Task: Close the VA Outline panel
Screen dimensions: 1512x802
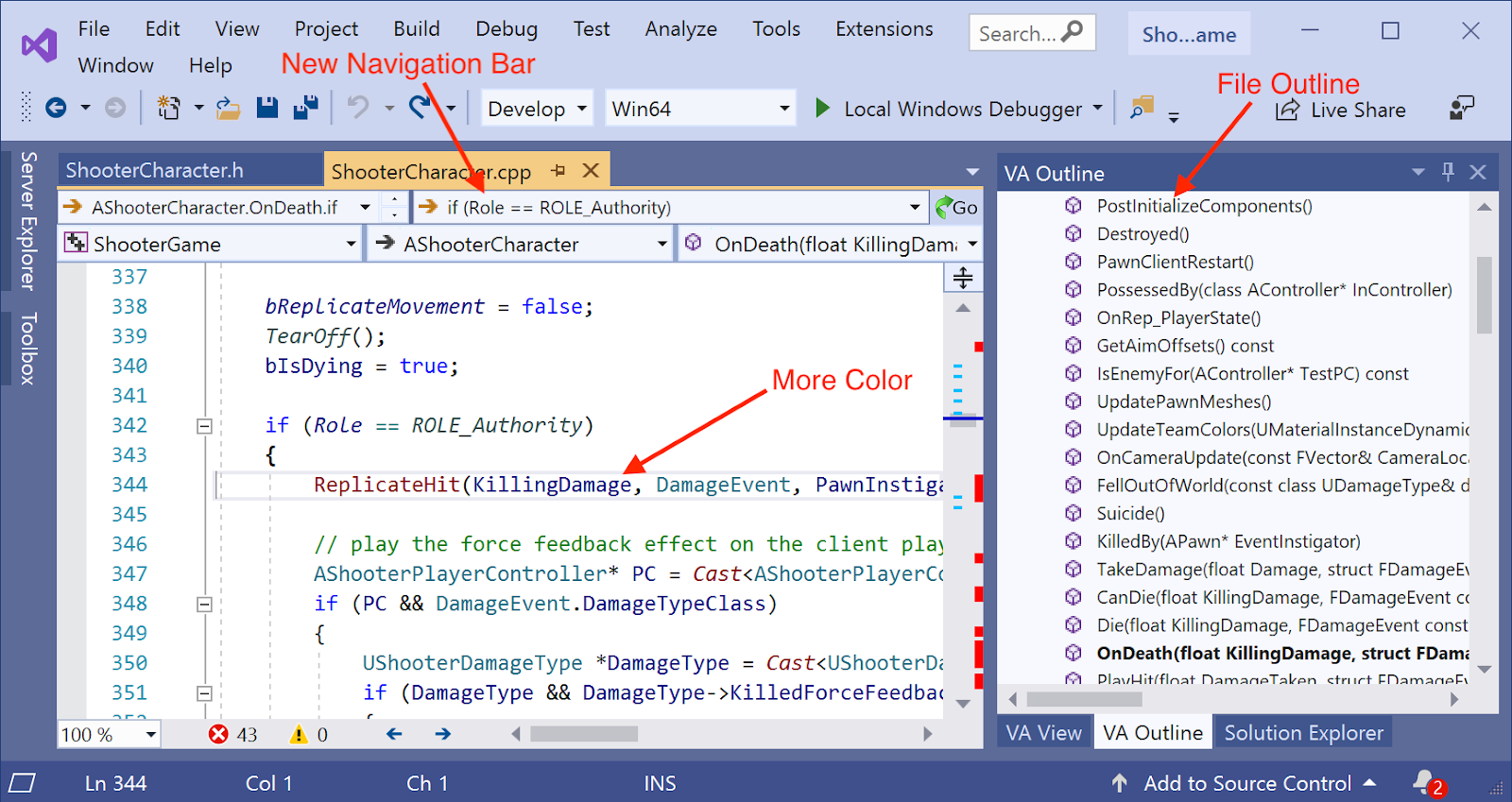Action: (1478, 172)
